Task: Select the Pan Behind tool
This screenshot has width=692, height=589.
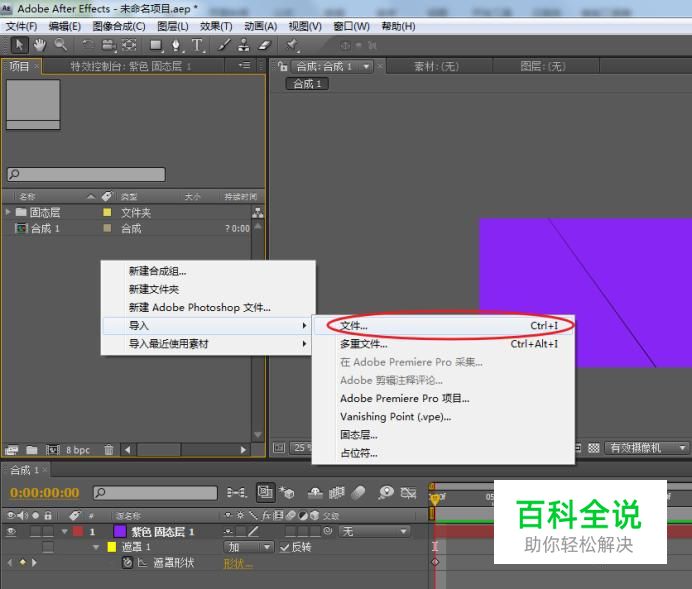Action: pyautogui.click(x=129, y=45)
